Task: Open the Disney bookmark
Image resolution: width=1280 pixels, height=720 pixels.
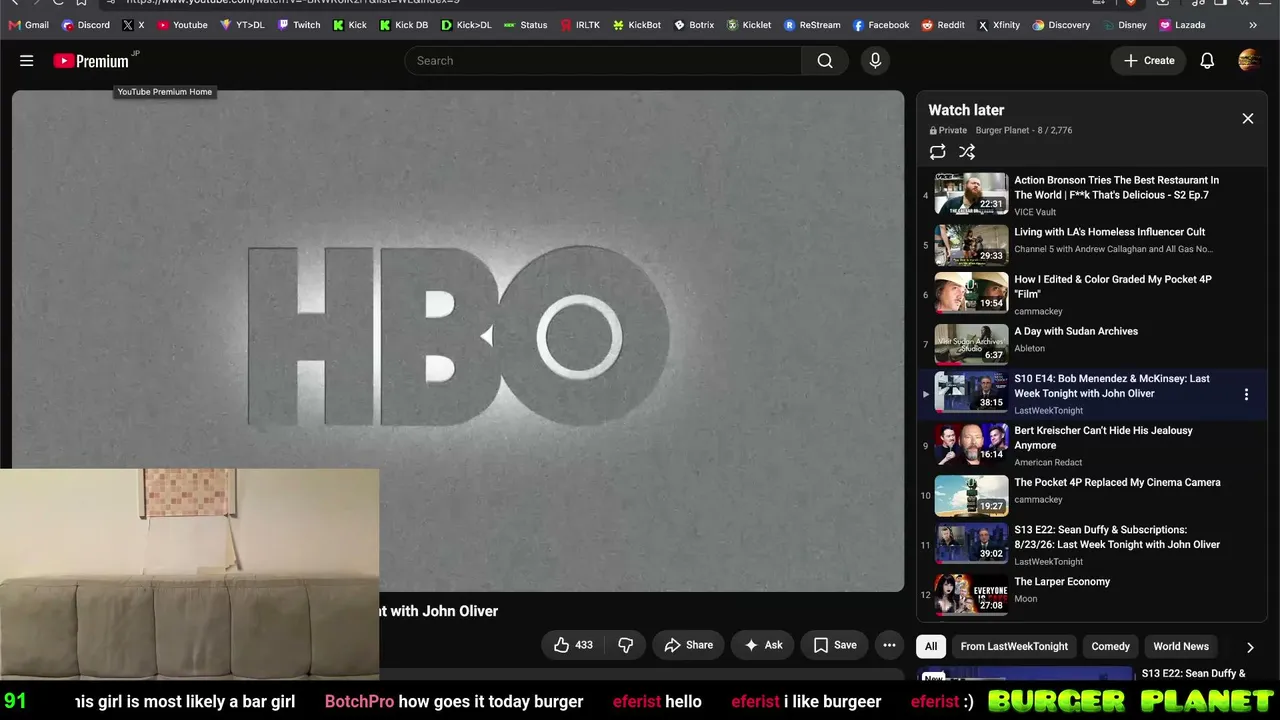Action: click(x=1125, y=25)
